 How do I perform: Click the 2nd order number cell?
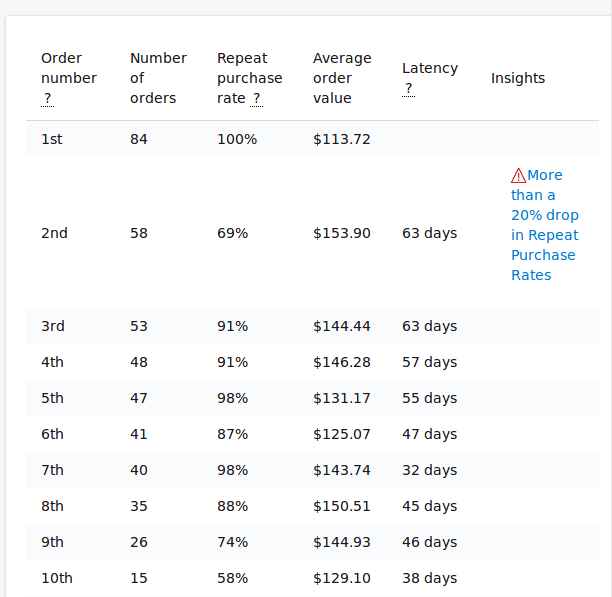(54, 233)
